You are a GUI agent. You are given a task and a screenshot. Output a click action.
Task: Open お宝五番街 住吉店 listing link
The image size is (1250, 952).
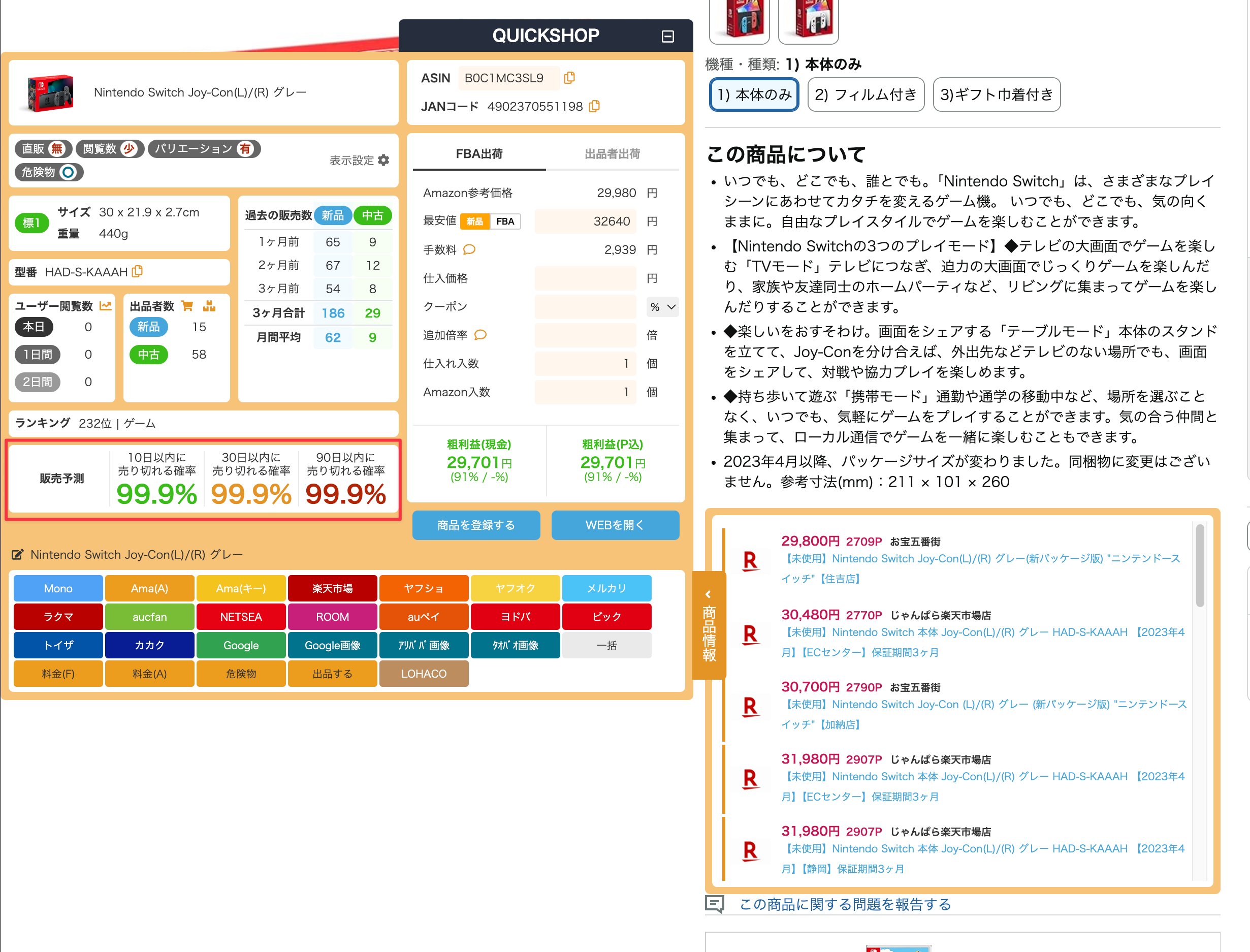tap(981, 568)
